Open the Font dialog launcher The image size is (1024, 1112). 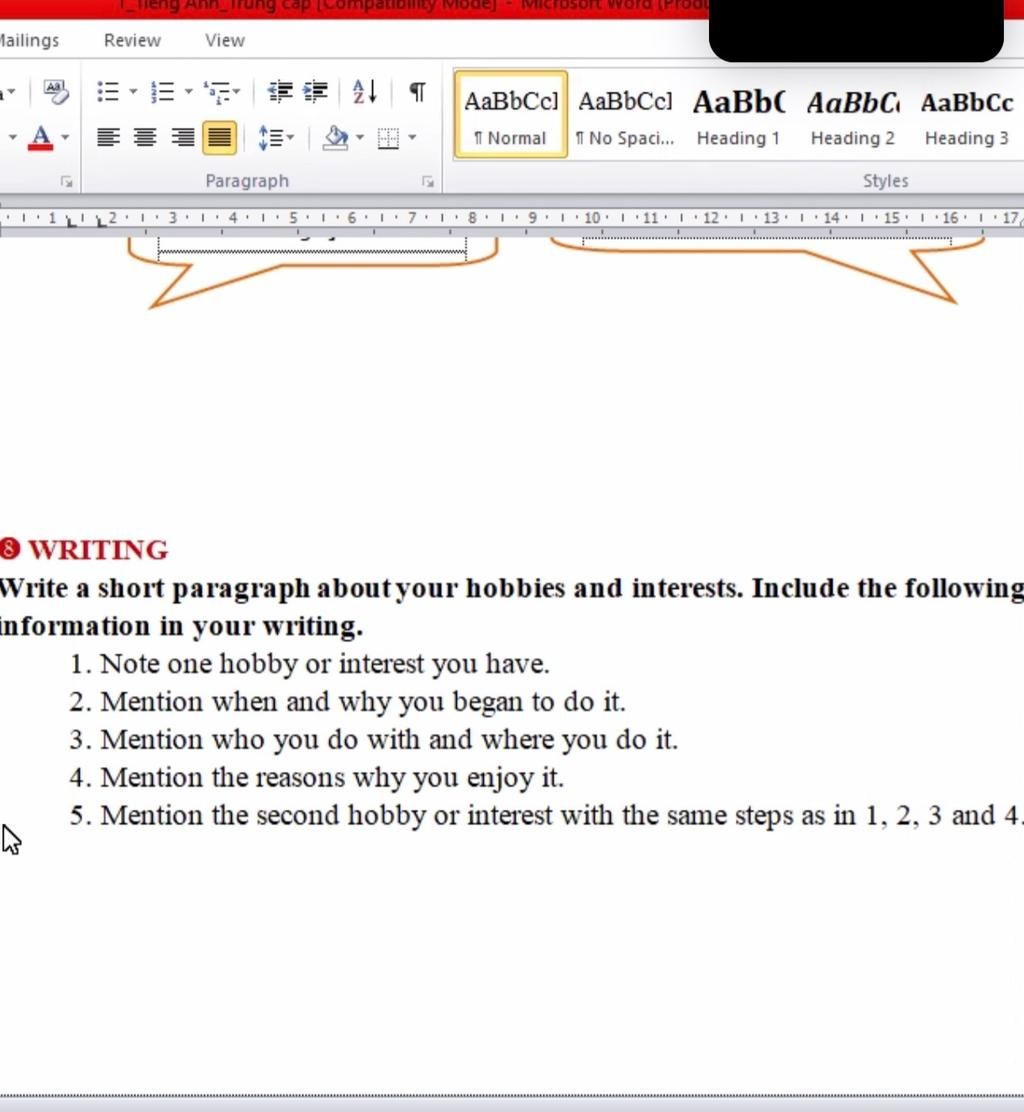[x=67, y=182]
